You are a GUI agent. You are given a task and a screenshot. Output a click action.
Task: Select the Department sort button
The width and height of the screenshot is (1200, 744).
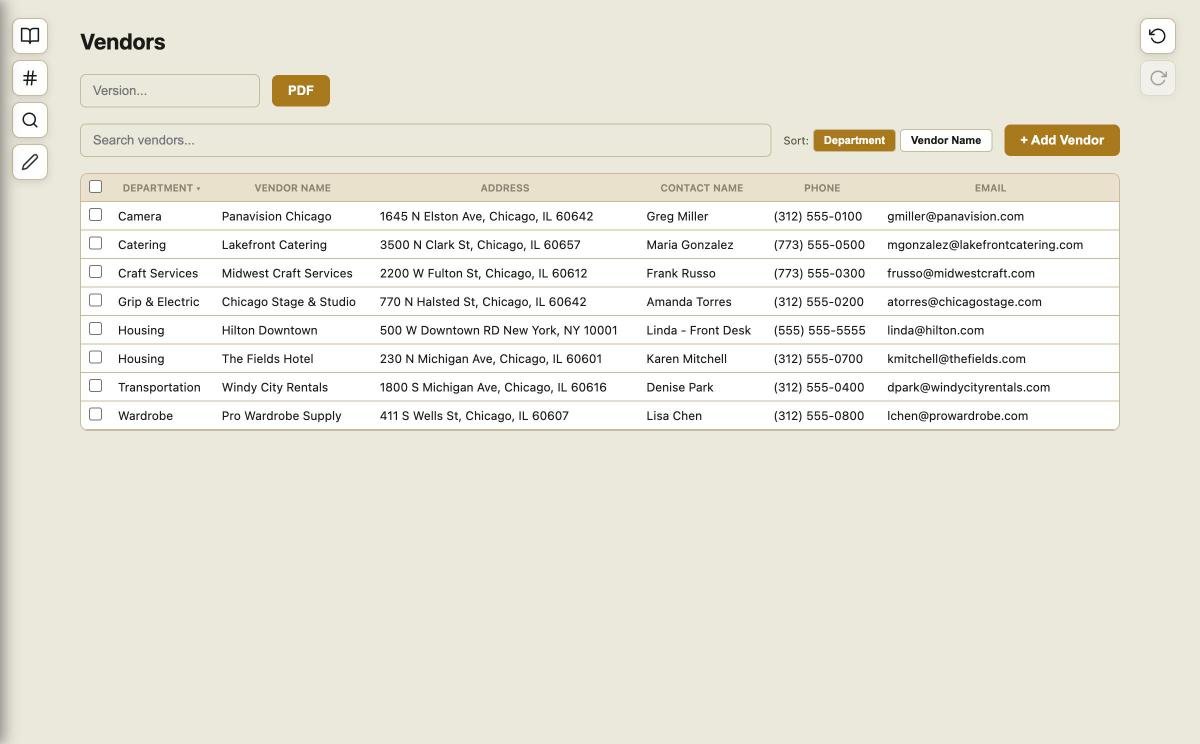854,140
